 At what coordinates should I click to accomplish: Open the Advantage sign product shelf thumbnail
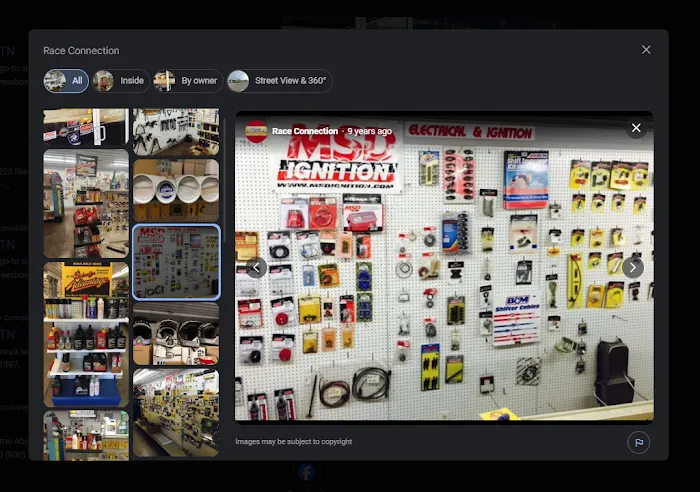pyautogui.click(x=86, y=334)
